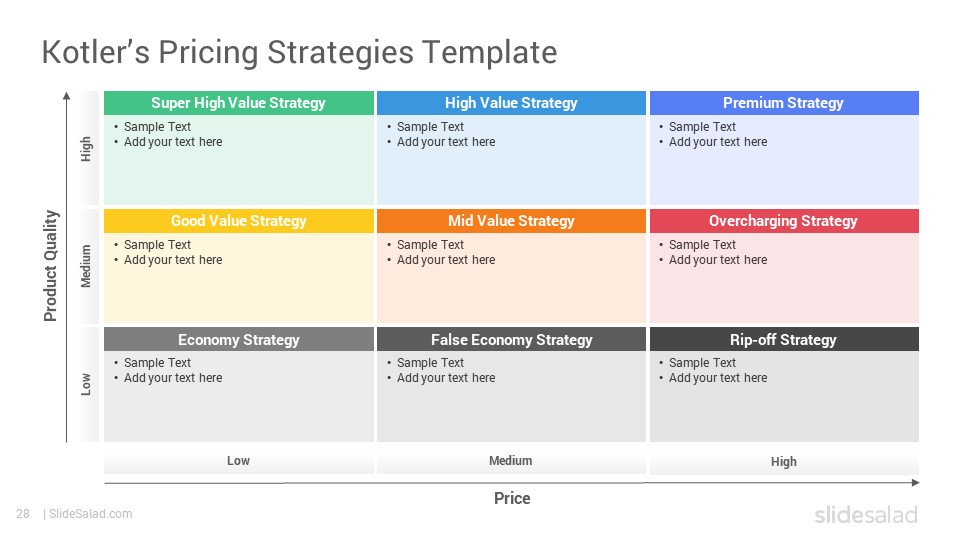Click the slidesalad logo watermark
The image size is (960, 540).
pyautogui.click(x=866, y=514)
